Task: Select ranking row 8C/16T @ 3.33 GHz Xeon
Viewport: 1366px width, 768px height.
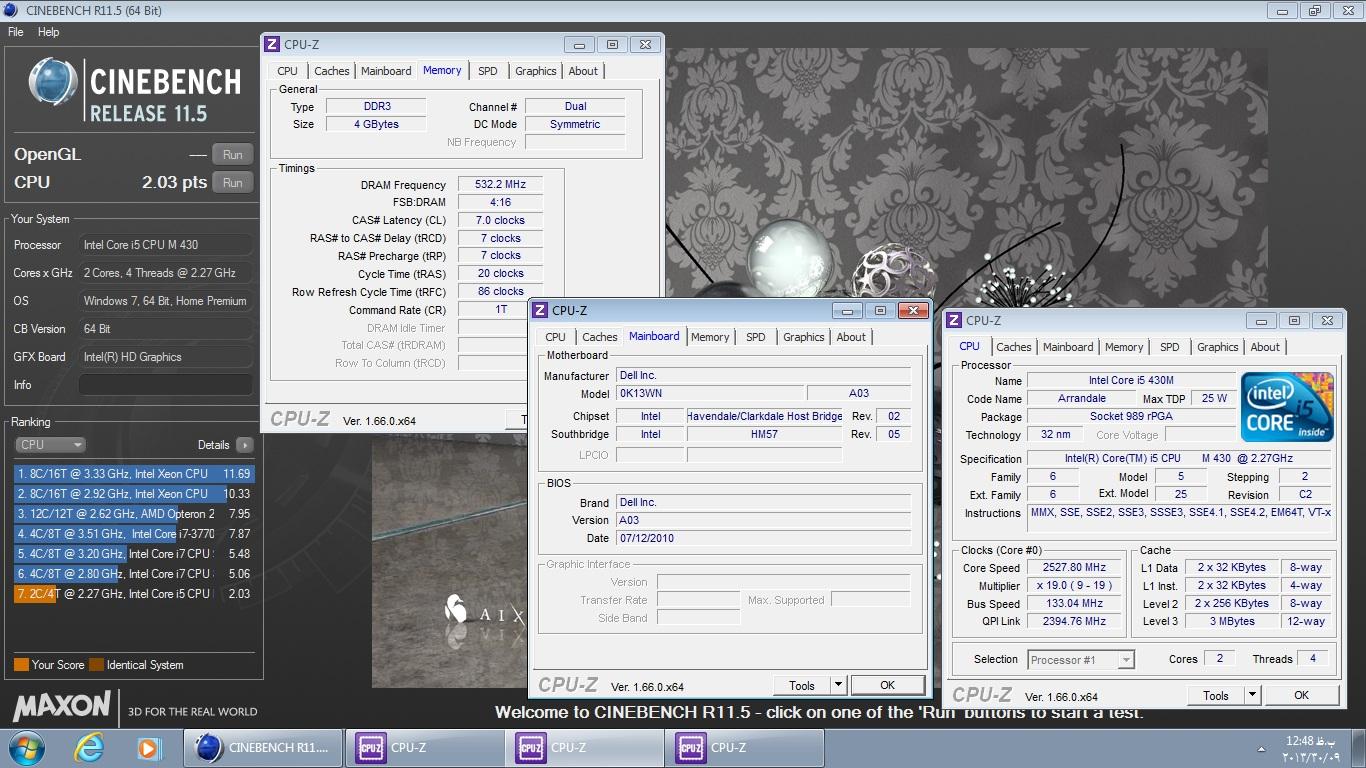Action: pos(134,474)
